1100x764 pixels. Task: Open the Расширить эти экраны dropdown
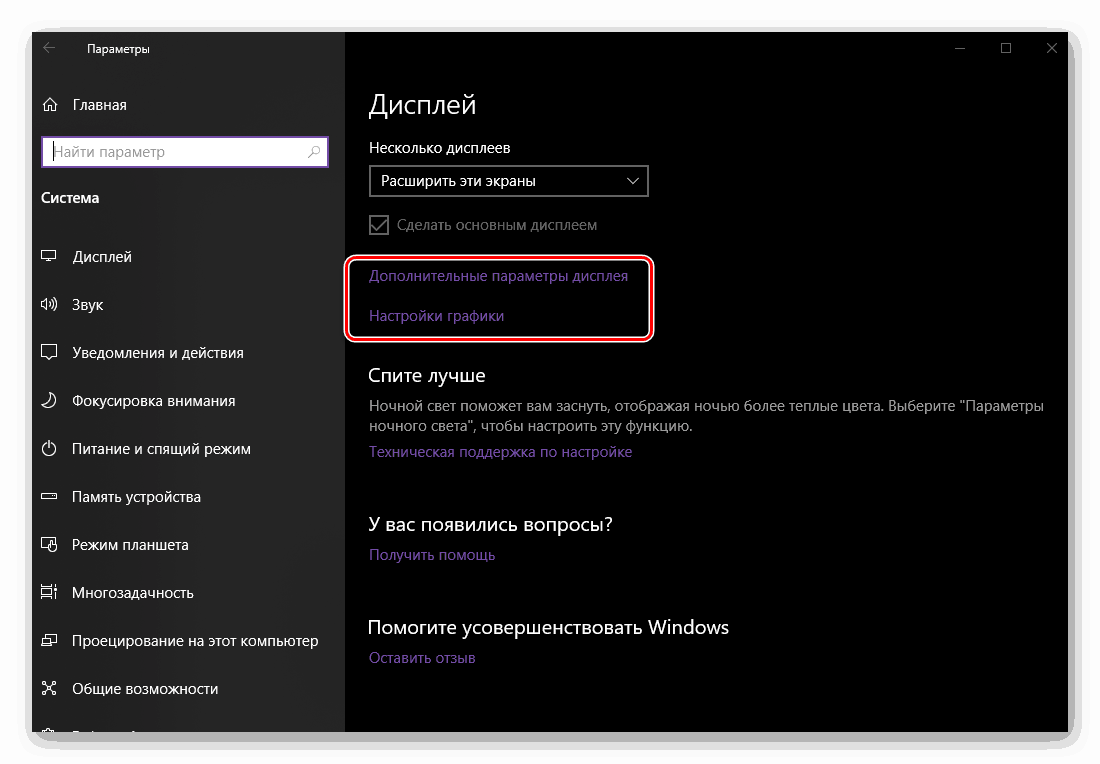pyautogui.click(x=508, y=181)
